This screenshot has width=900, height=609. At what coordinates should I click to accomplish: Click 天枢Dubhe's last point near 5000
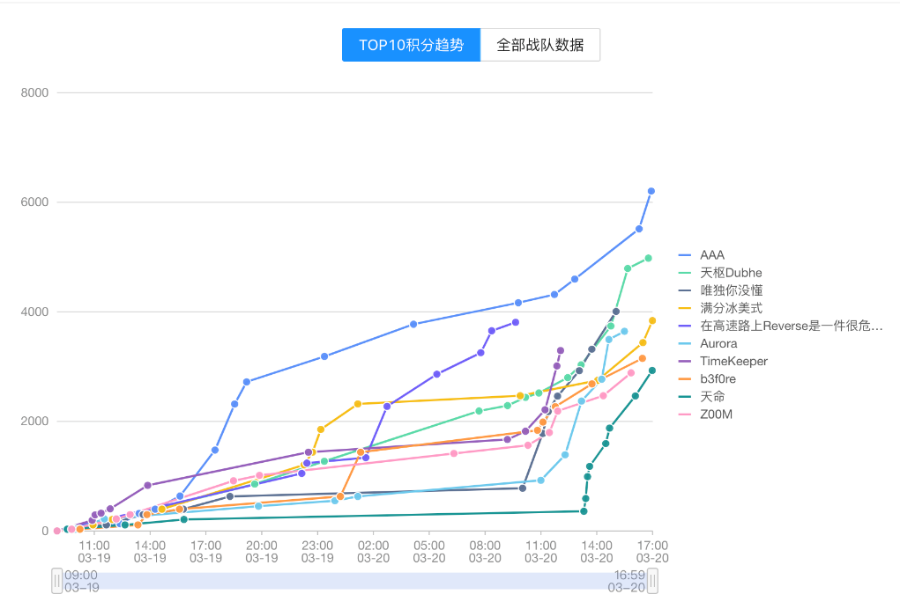(x=649, y=258)
